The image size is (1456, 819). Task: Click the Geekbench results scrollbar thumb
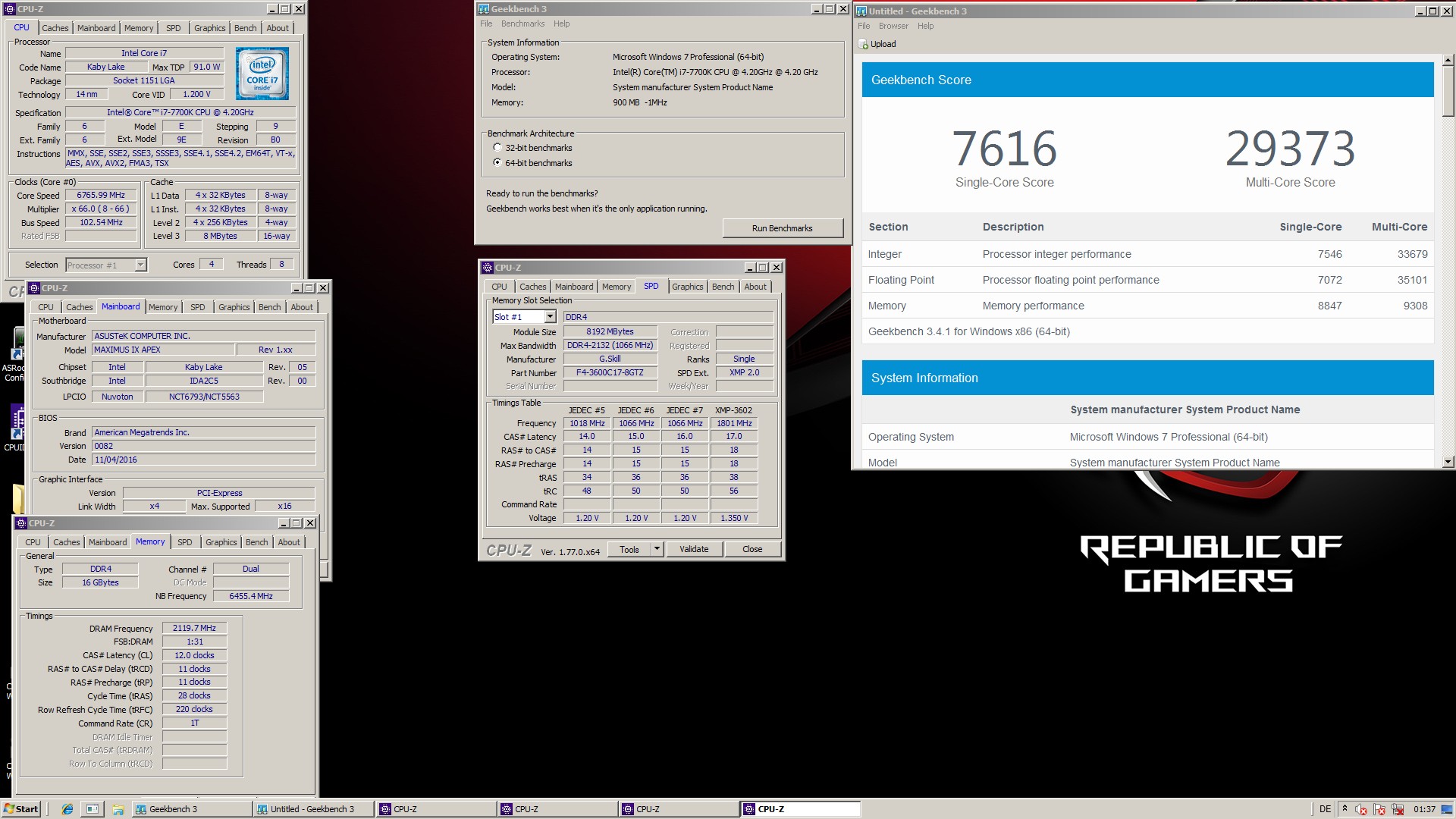point(1448,91)
